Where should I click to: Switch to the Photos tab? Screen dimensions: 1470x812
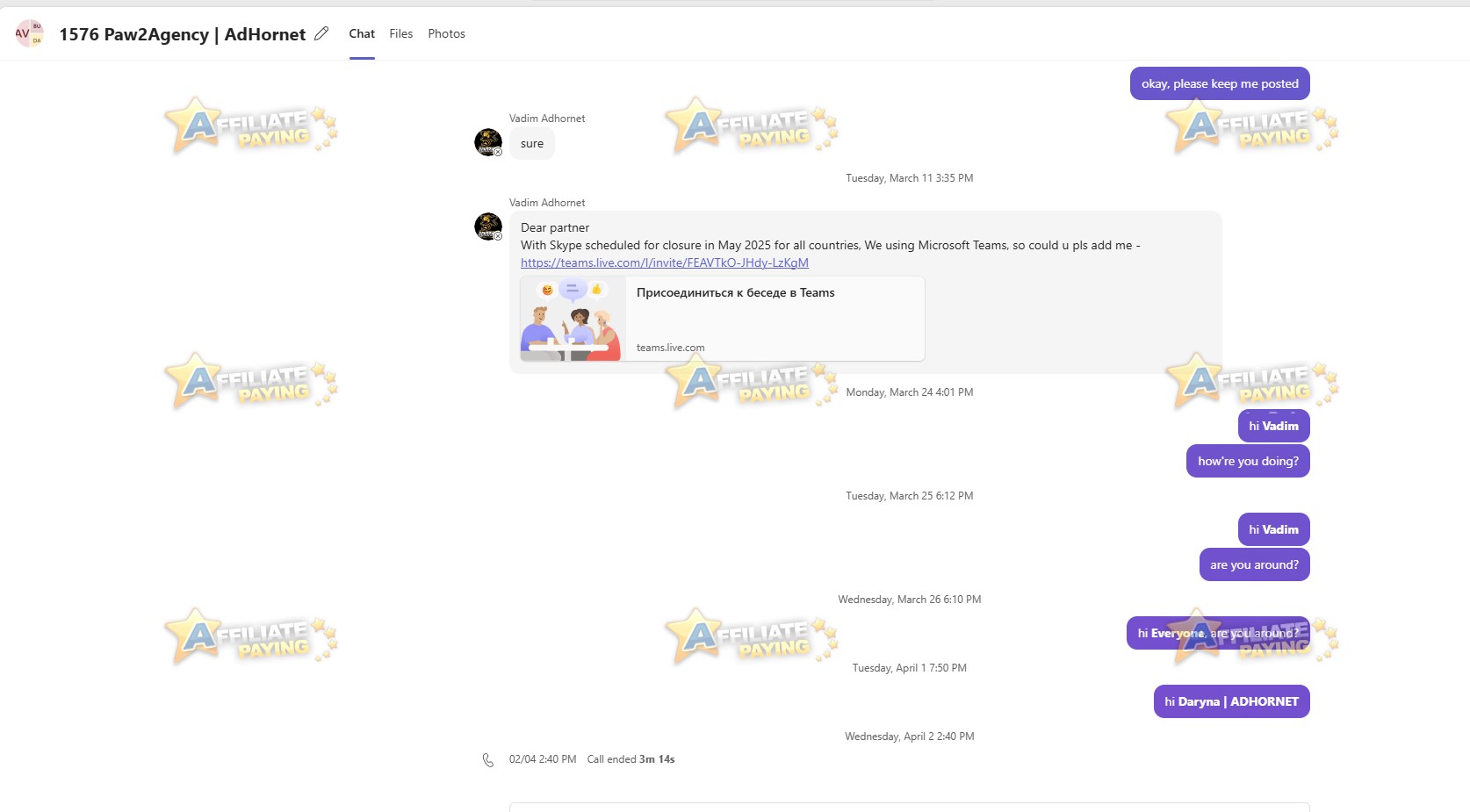(446, 33)
